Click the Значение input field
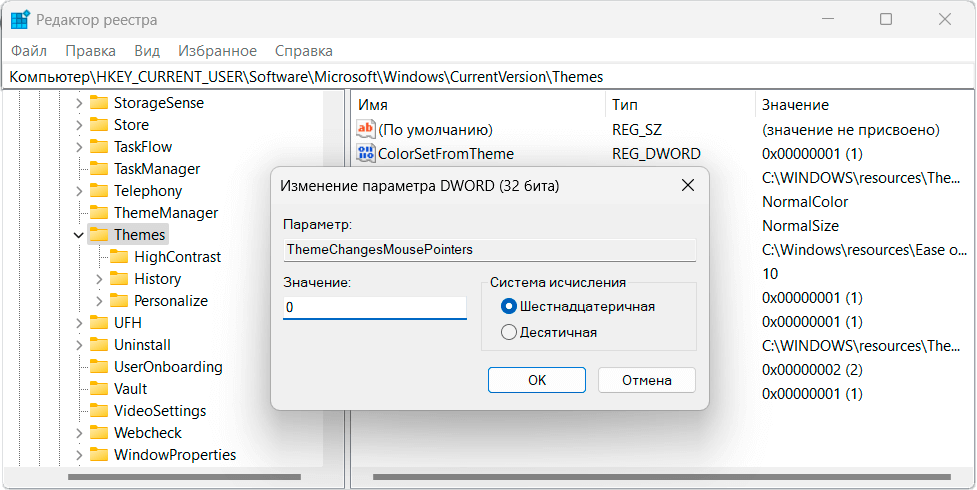Viewport: 977px width, 490px height. (374, 307)
